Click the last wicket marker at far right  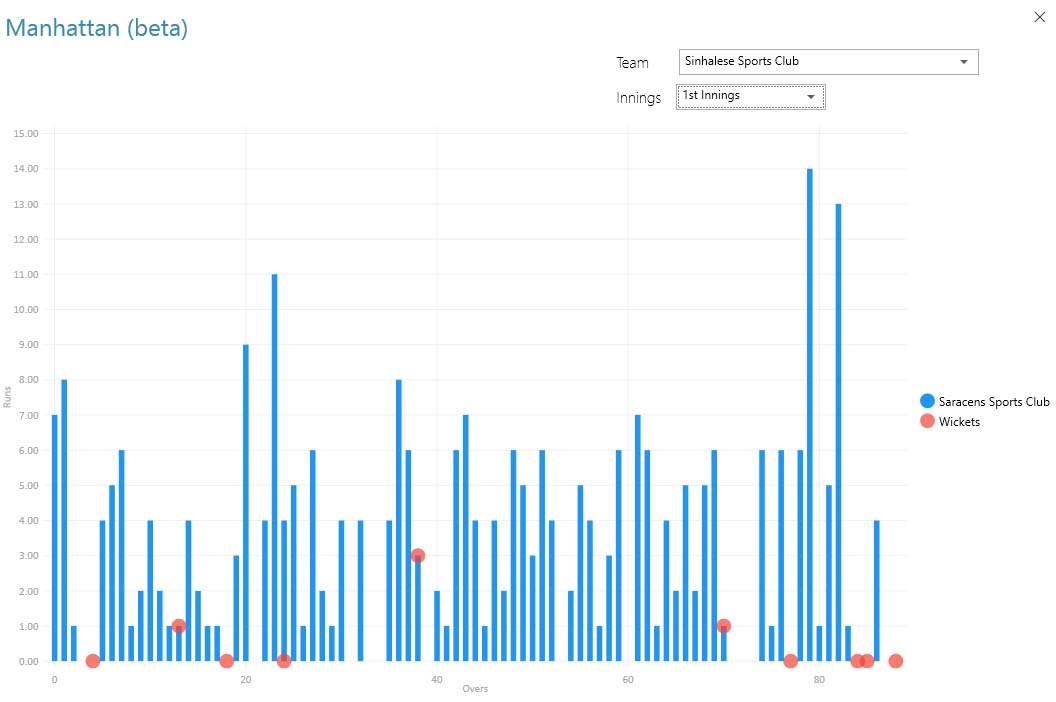(x=896, y=661)
